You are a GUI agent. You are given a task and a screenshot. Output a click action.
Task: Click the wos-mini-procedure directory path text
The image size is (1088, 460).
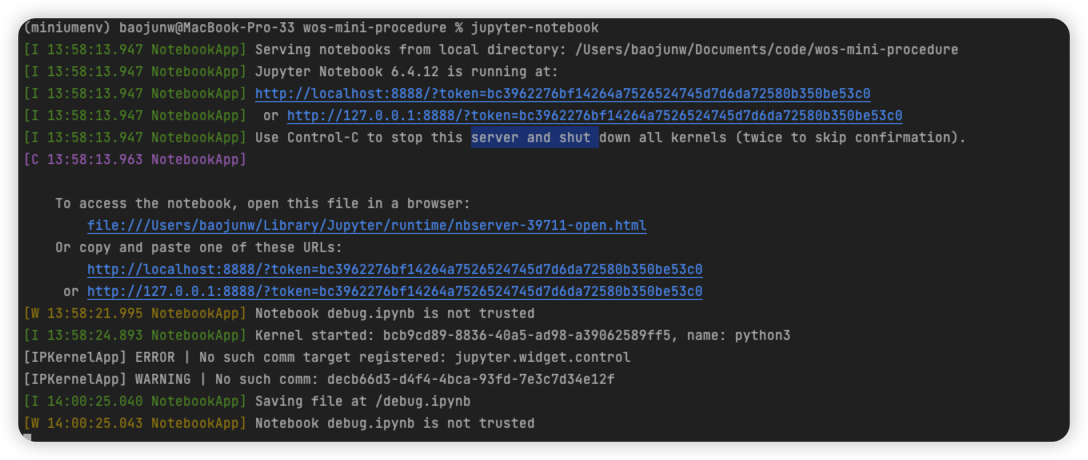766,50
